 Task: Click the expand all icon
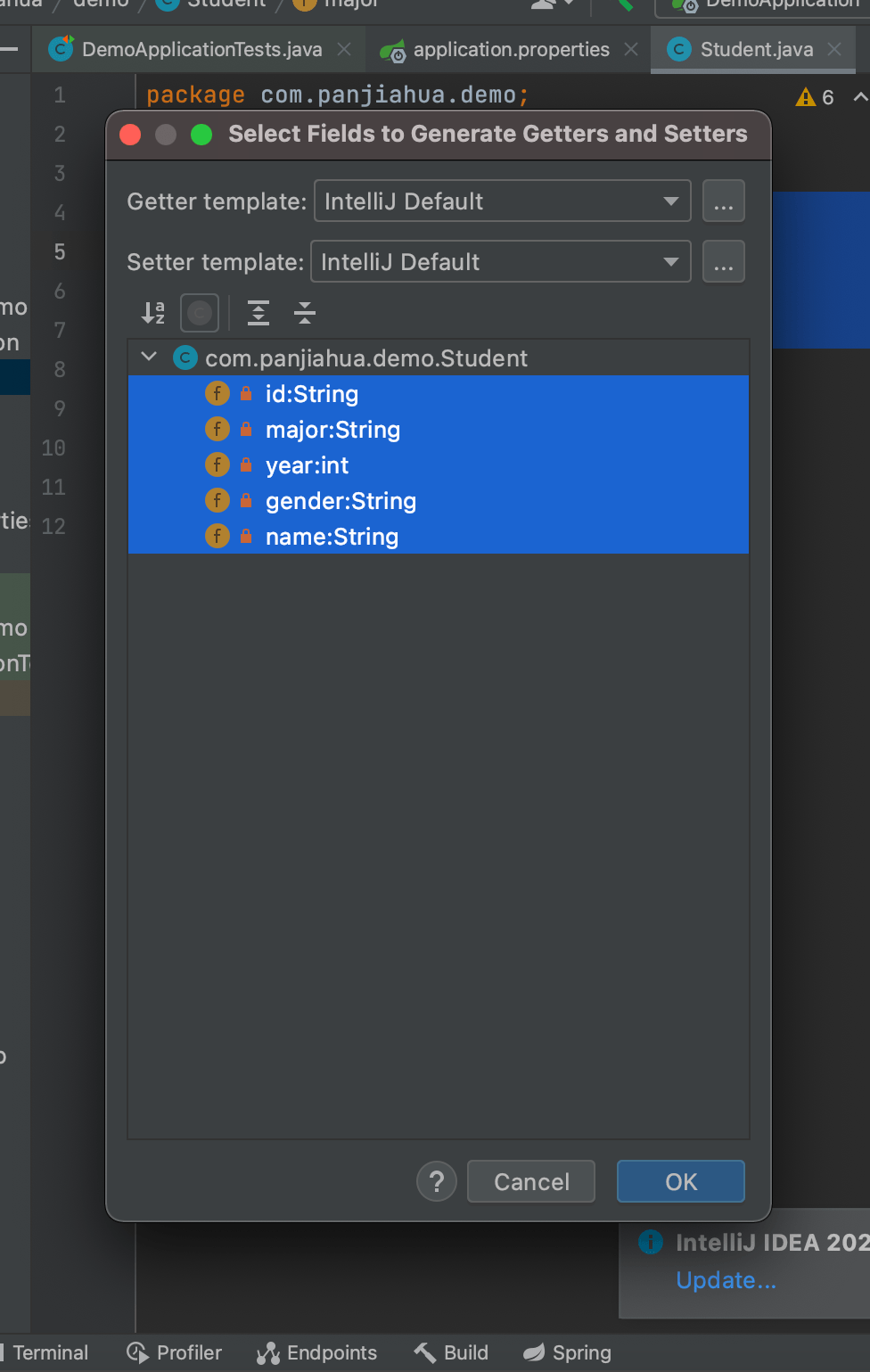[x=259, y=313]
